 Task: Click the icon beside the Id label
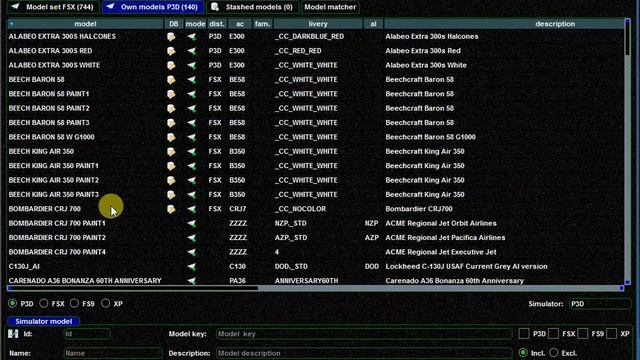pyautogui.click(x=13, y=334)
